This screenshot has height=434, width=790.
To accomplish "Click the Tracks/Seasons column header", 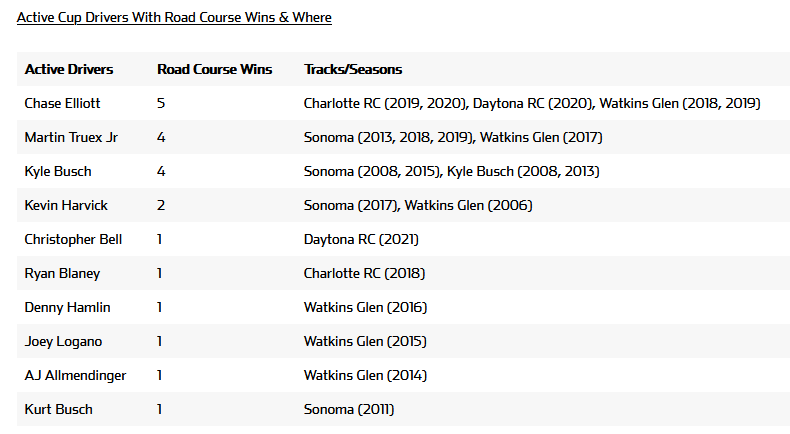I will tap(353, 69).
